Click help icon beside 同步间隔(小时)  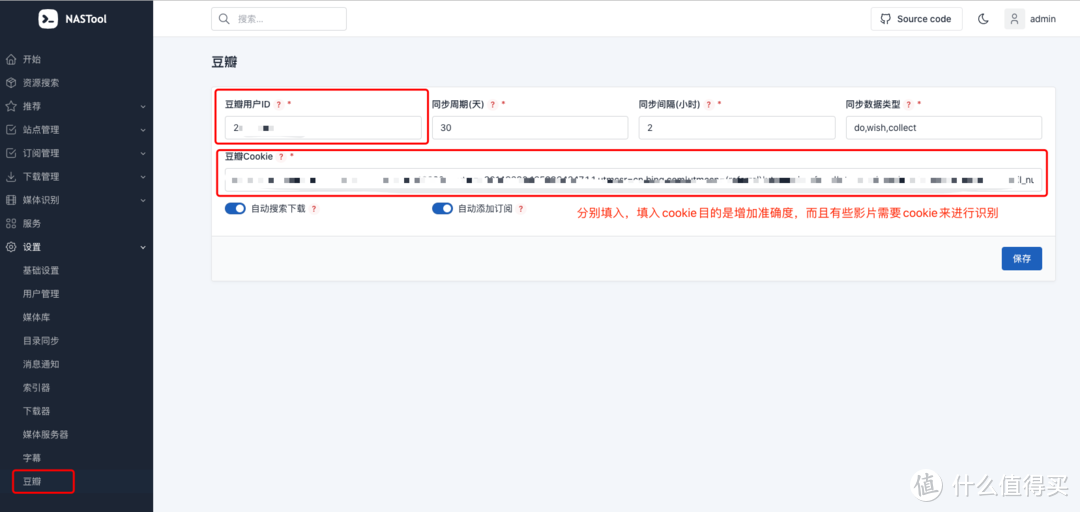point(709,104)
